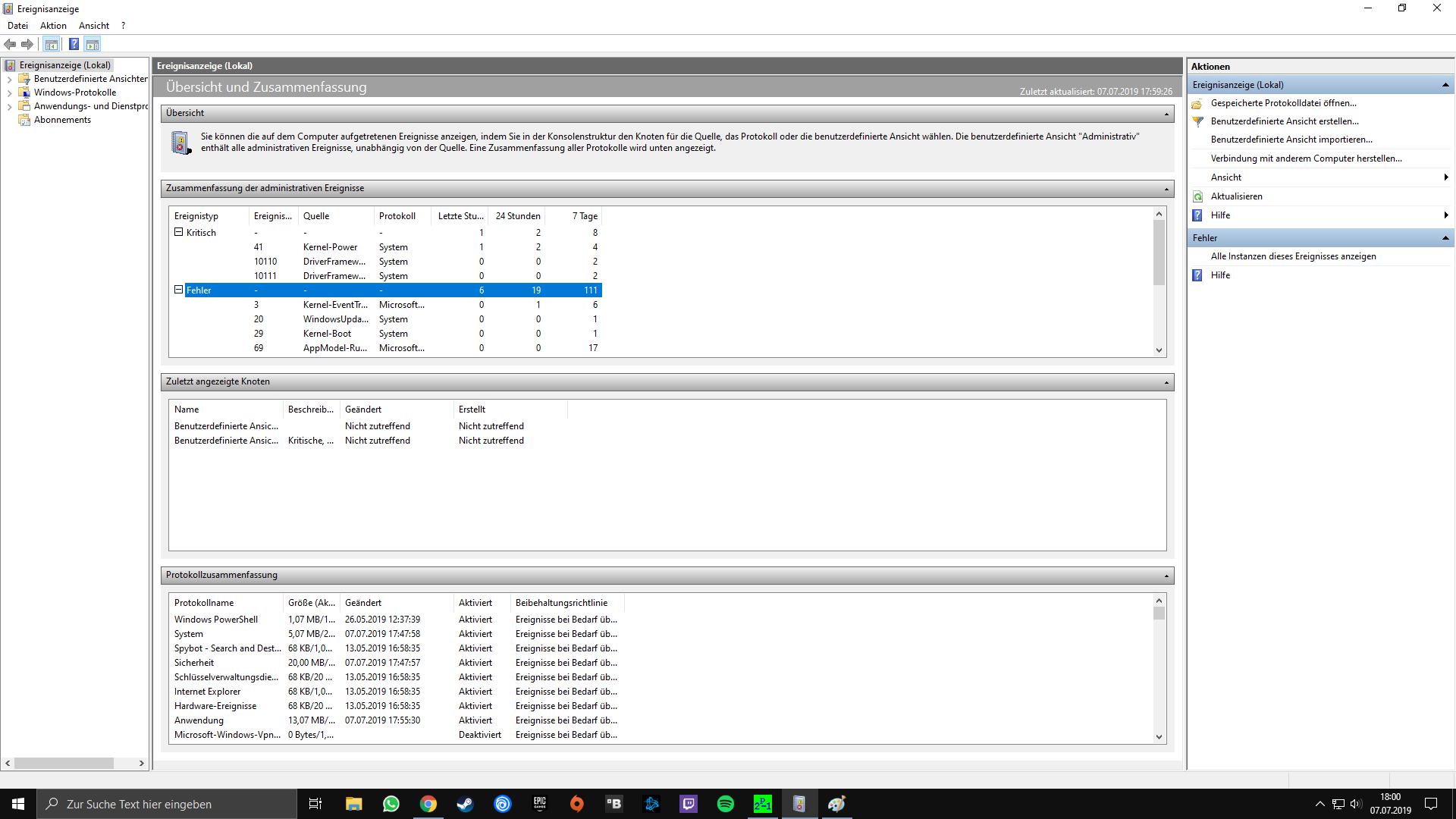The image size is (1456, 819).
Task: Click the filter funnel icon for custom view
Action: [1198, 121]
